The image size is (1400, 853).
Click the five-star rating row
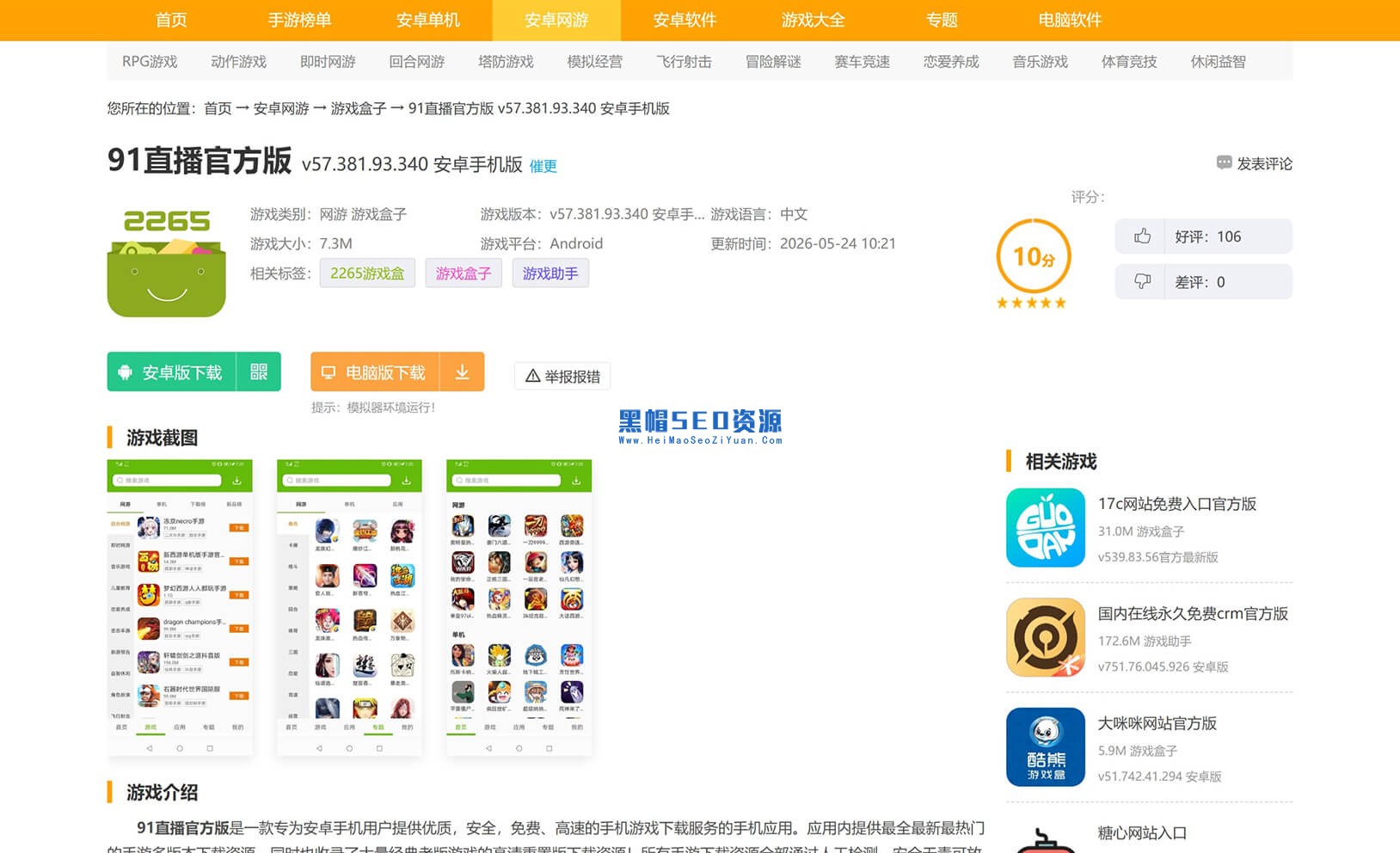pos(1031,303)
